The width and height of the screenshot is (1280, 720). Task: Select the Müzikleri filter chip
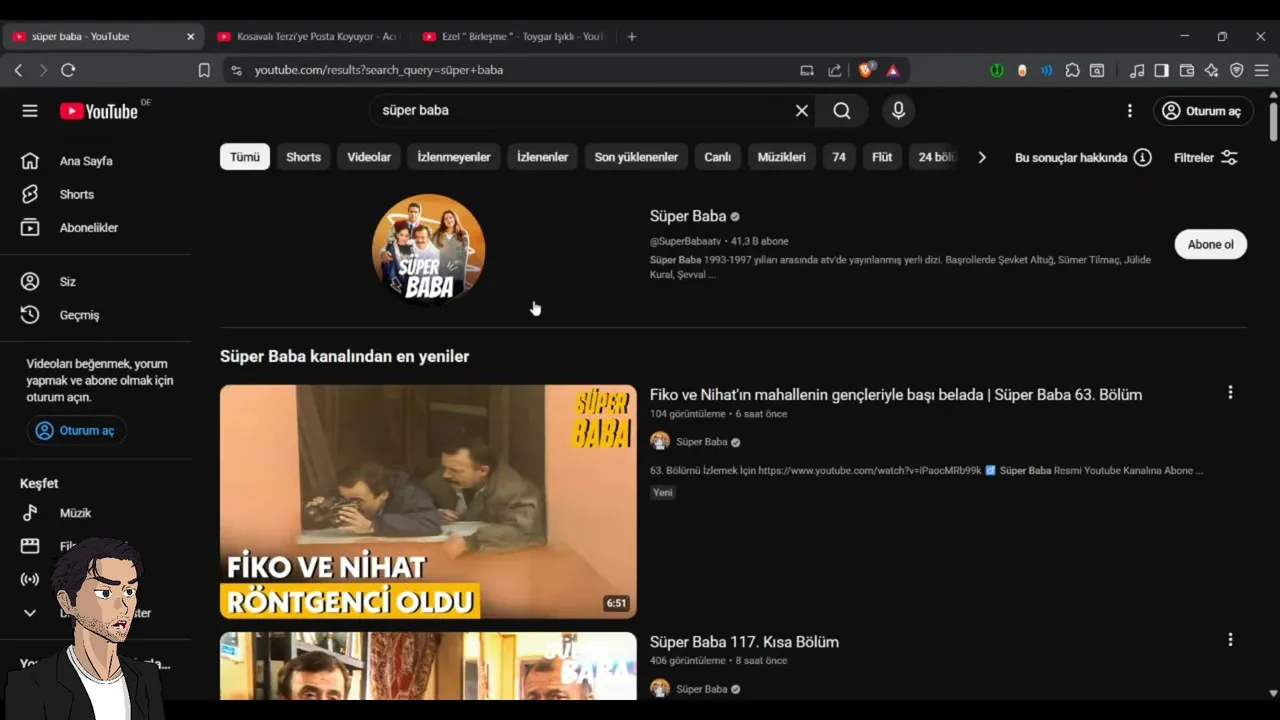(781, 157)
